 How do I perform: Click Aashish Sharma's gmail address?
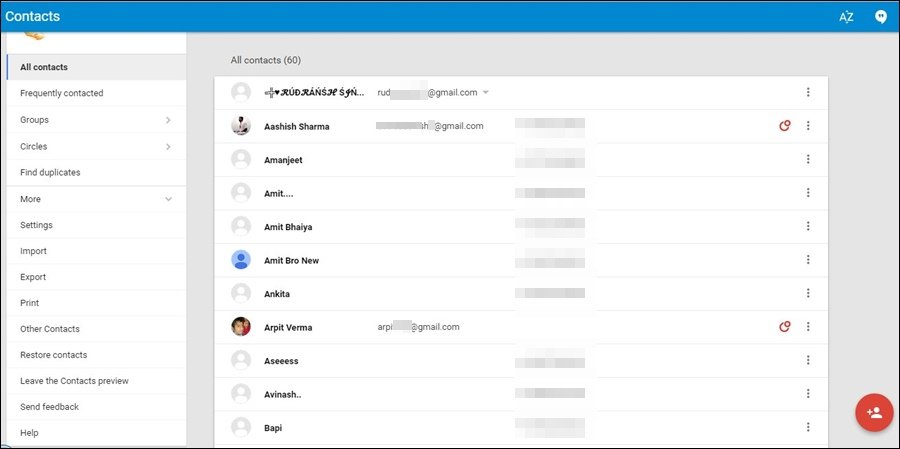430,126
